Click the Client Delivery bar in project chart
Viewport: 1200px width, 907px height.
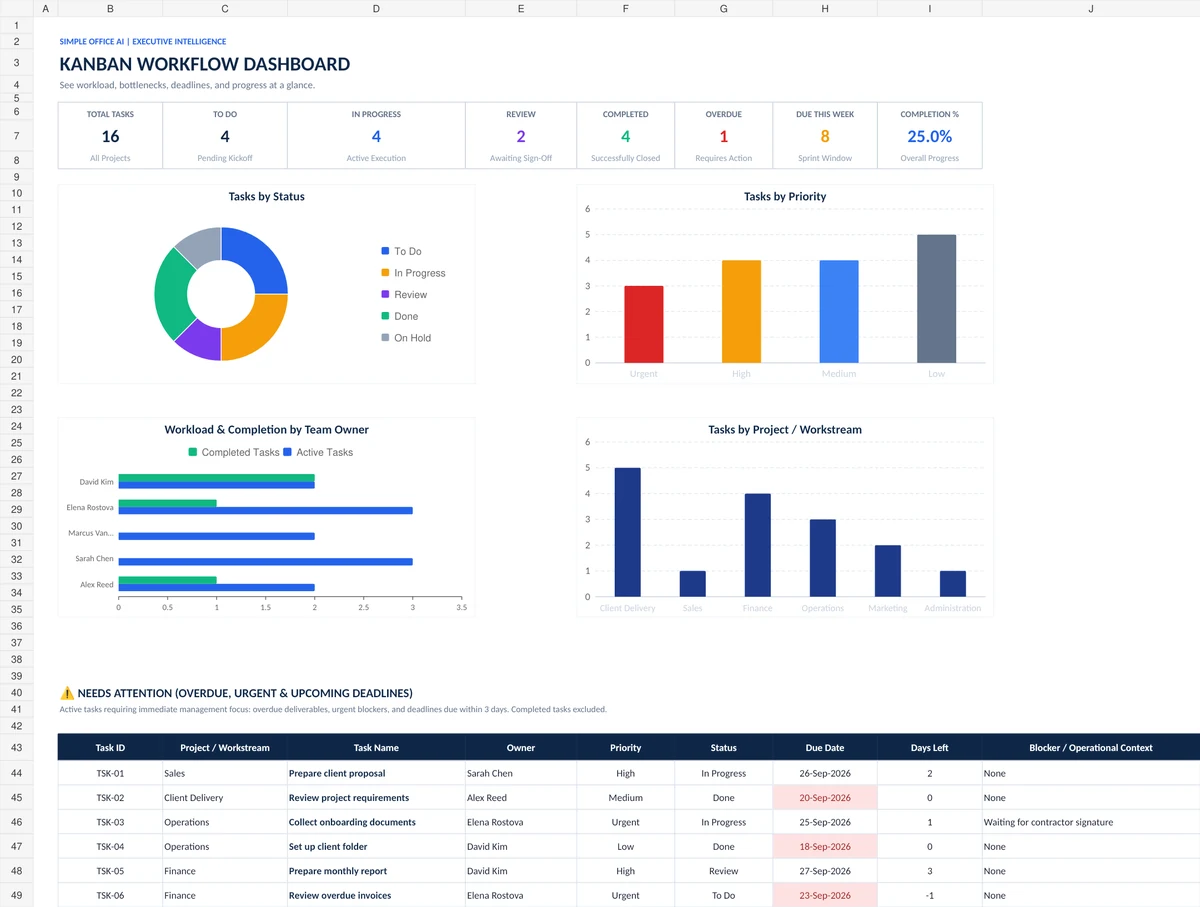[627, 532]
